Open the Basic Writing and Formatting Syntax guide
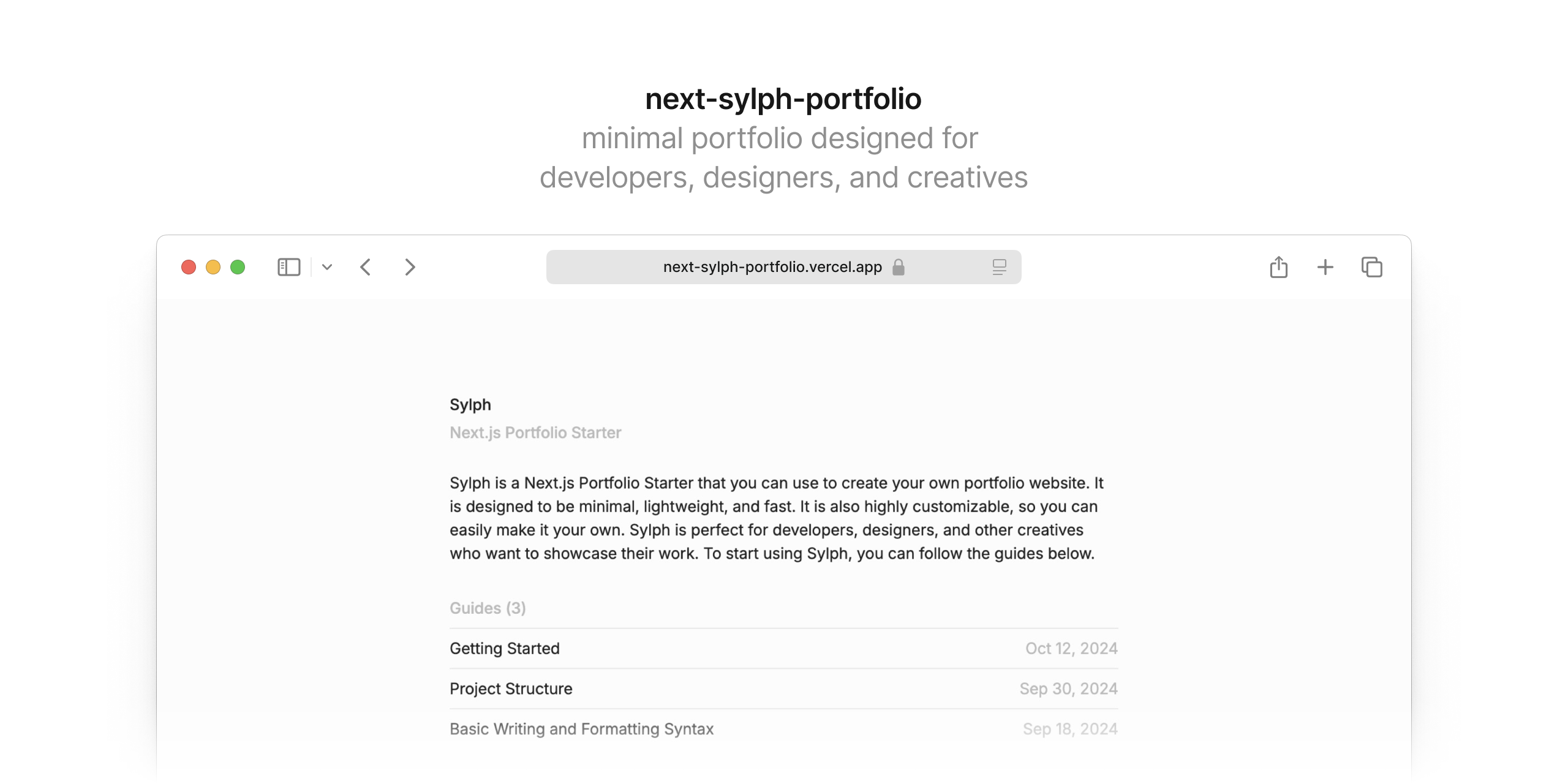This screenshot has height=784, width=1568. tap(581, 729)
